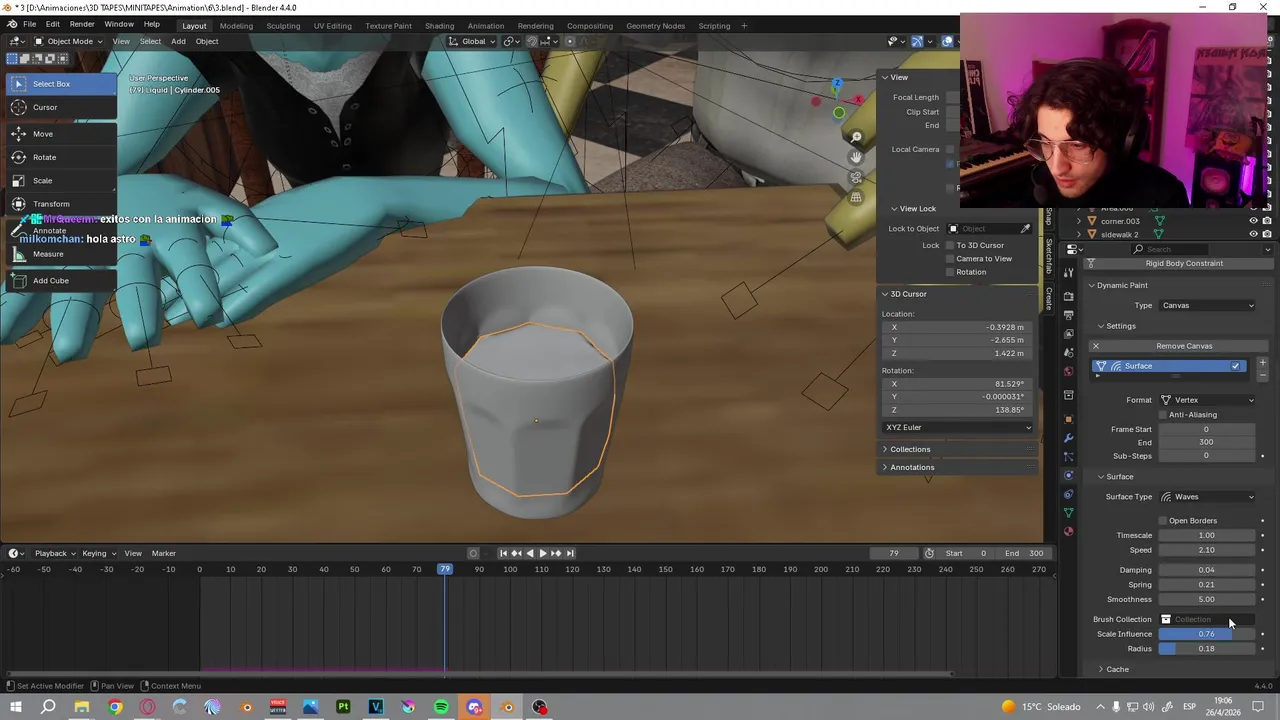Play the animation forward
This screenshot has width=1280, height=720.
tap(543, 553)
